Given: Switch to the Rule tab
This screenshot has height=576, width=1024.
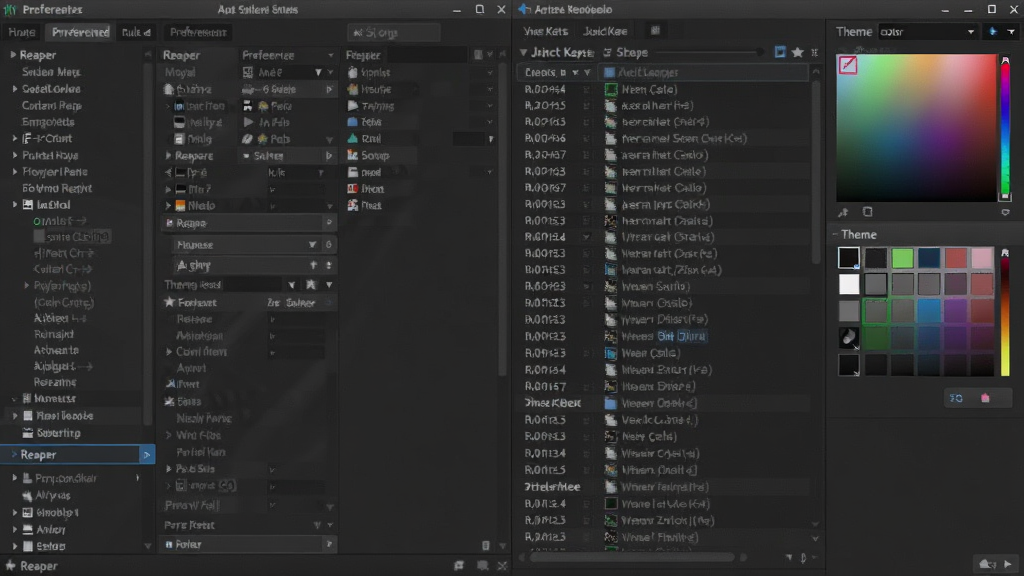Looking at the screenshot, I should [x=136, y=32].
